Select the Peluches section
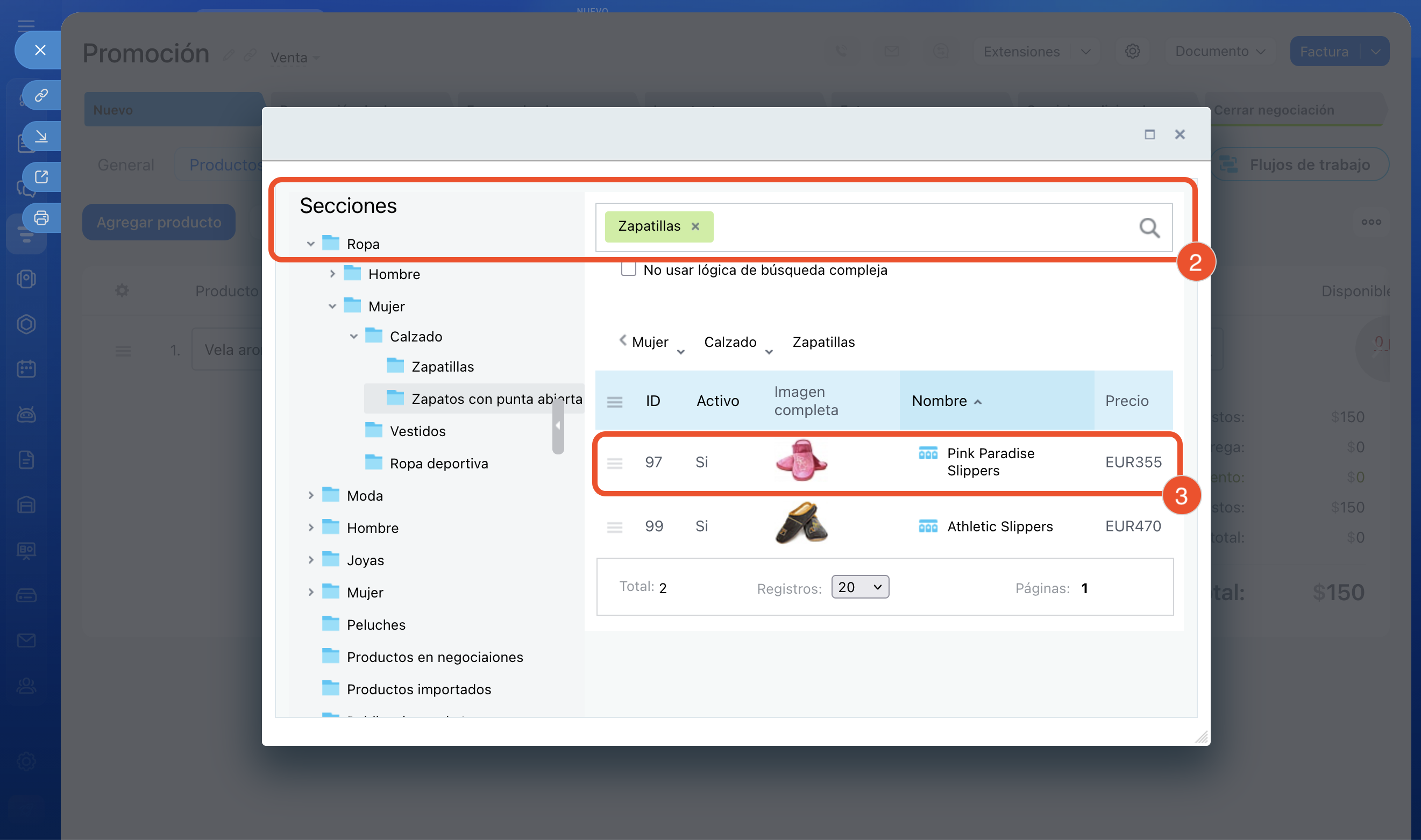This screenshot has width=1421, height=840. tap(376, 624)
